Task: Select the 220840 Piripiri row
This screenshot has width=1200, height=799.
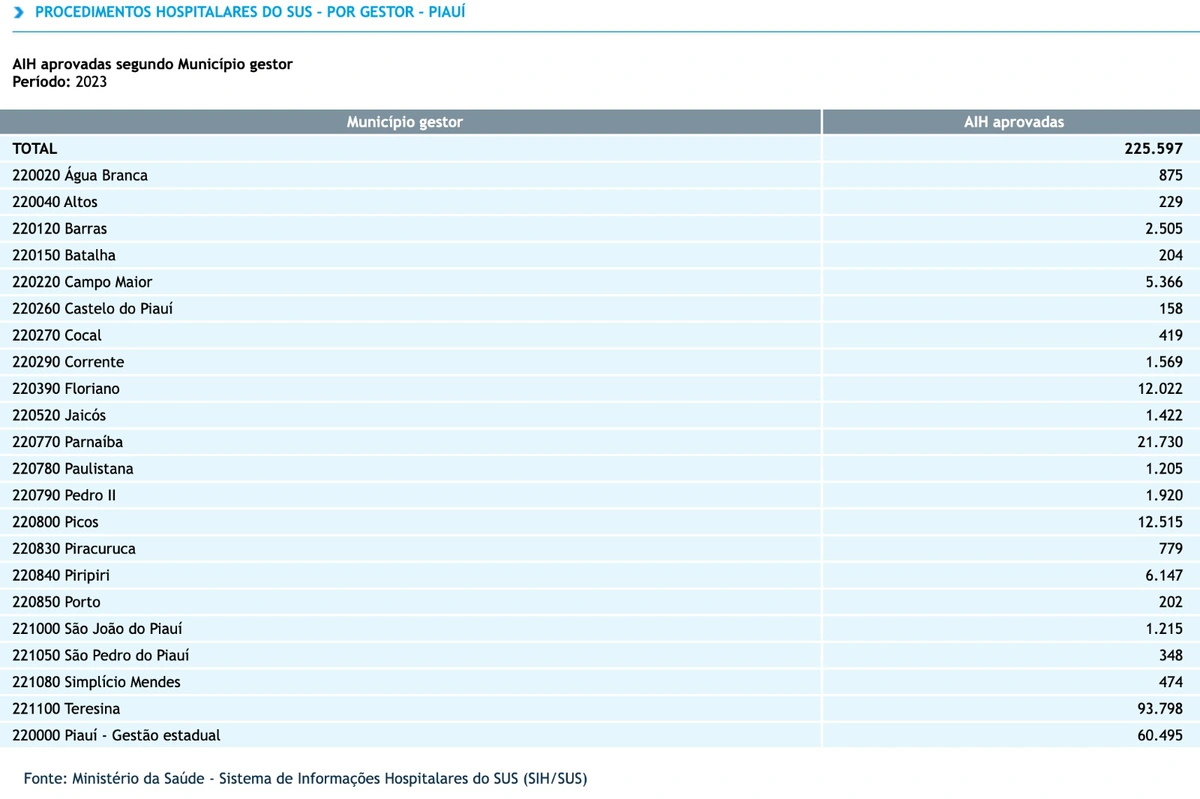Action: click(600, 575)
